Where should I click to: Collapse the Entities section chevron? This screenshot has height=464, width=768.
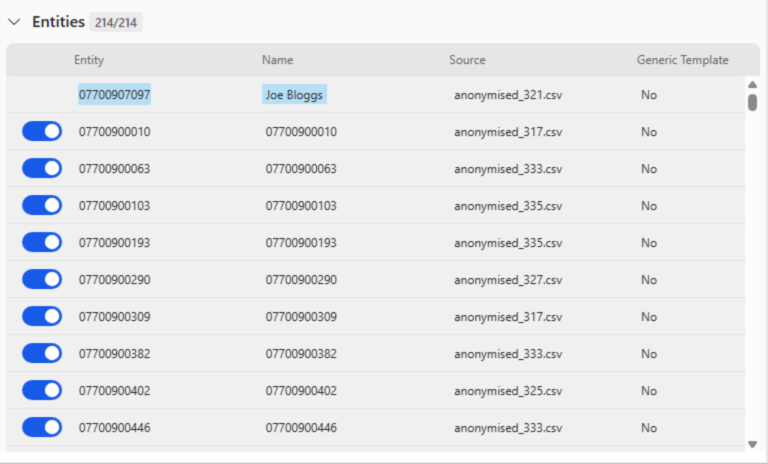pyautogui.click(x=14, y=22)
